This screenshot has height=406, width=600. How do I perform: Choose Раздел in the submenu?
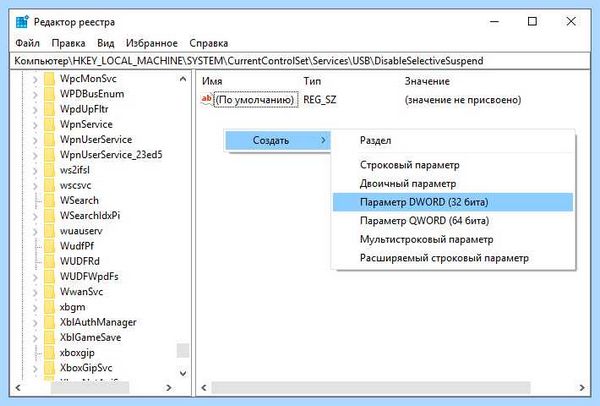[x=453, y=140]
